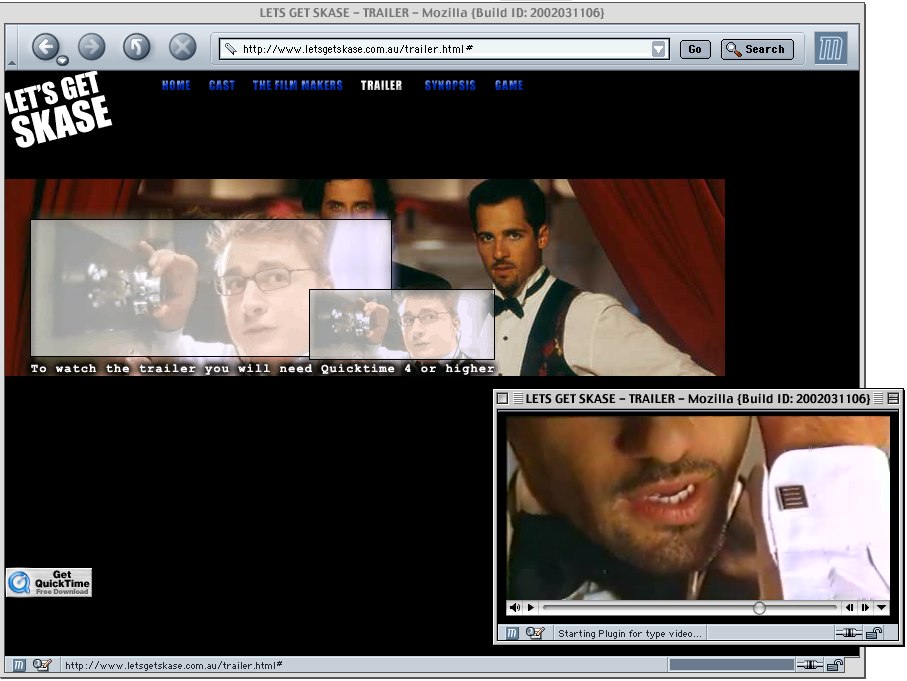
Task: Select the TRAILER navigation item
Action: coord(381,86)
